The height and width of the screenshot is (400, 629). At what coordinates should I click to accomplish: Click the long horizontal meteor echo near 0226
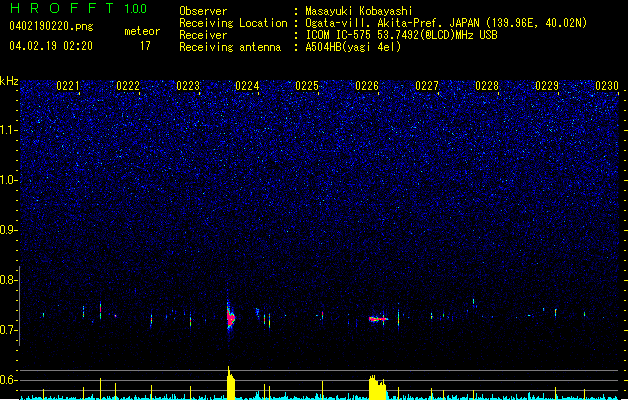pos(378,319)
